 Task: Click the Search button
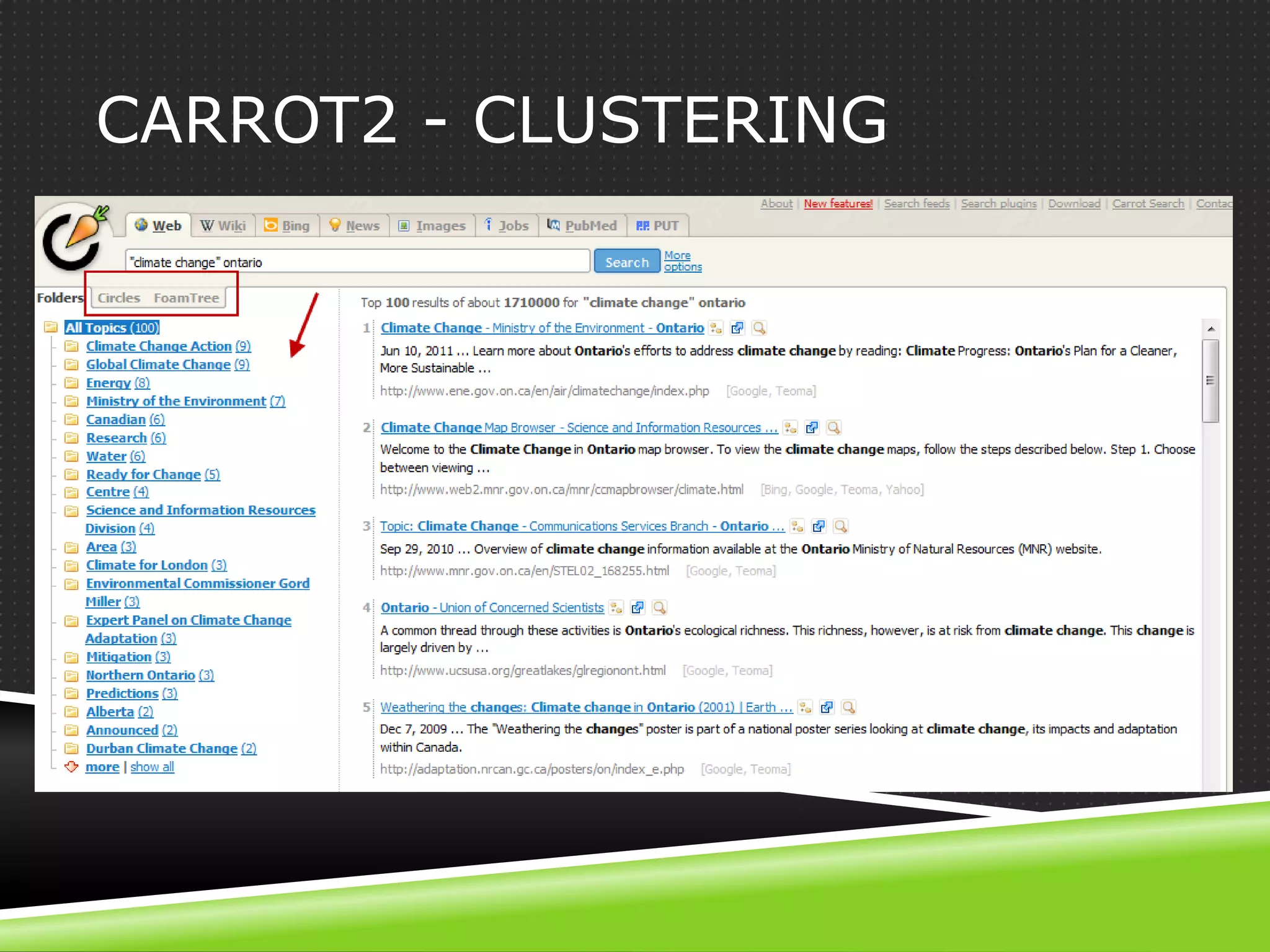tap(627, 262)
